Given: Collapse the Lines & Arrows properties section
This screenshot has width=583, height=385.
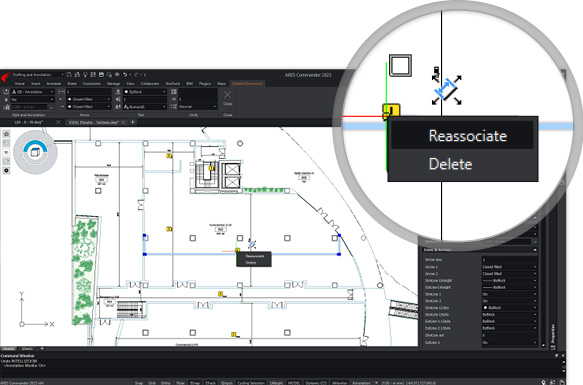Looking at the screenshot, I should (535, 250).
